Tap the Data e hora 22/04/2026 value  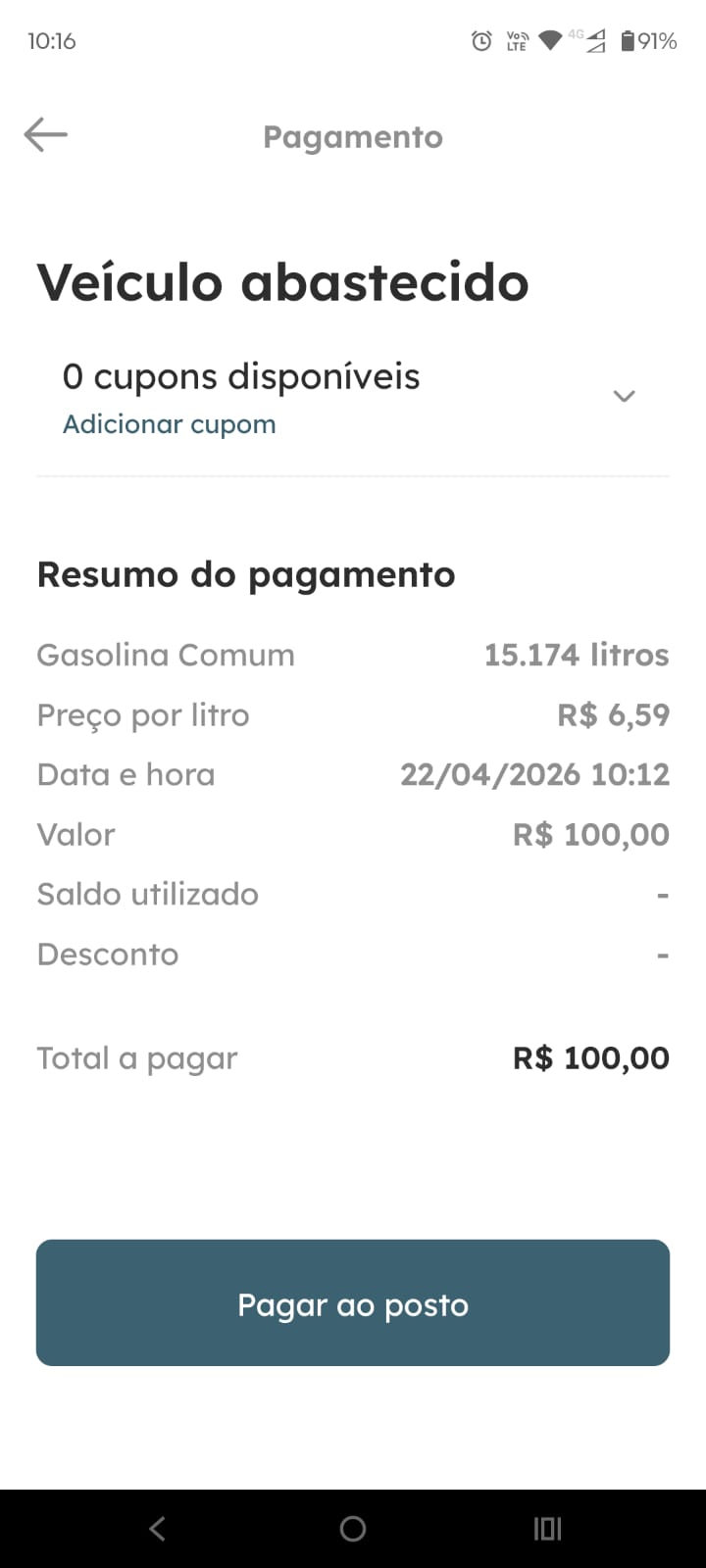point(534,775)
